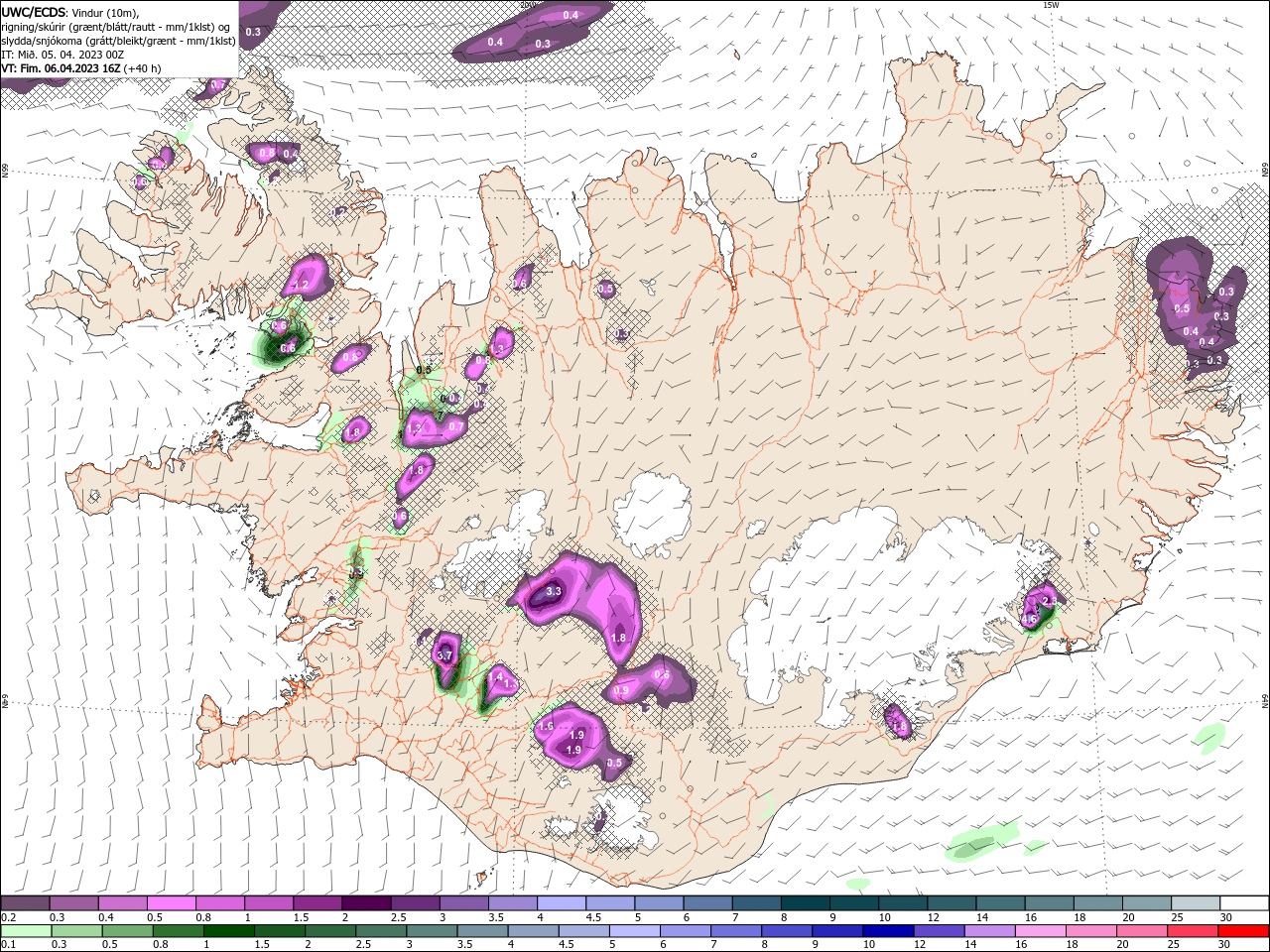The width and height of the screenshot is (1270, 952).
Task: Click the pale green 0.1 rain legend swatch
Action: (x=25, y=931)
